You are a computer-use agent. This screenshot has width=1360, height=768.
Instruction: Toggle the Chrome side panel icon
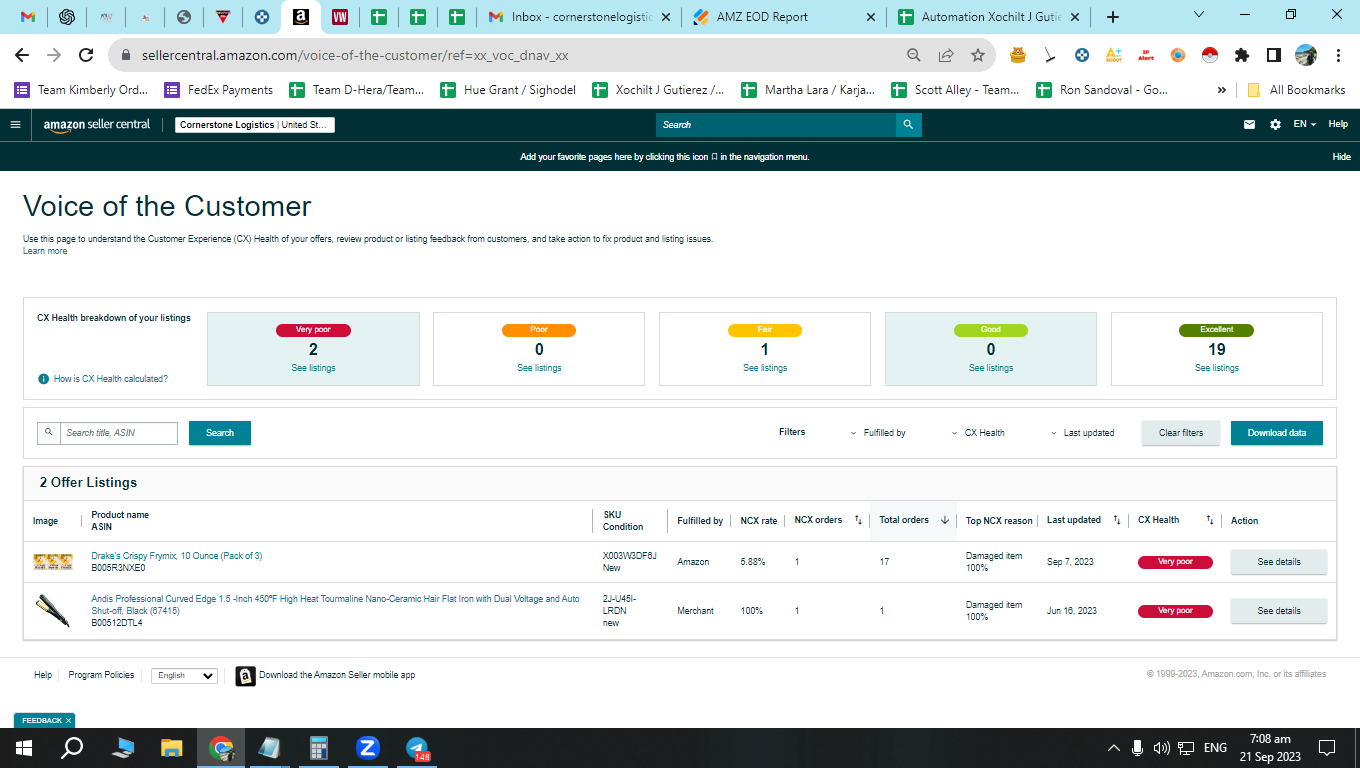(x=1274, y=56)
